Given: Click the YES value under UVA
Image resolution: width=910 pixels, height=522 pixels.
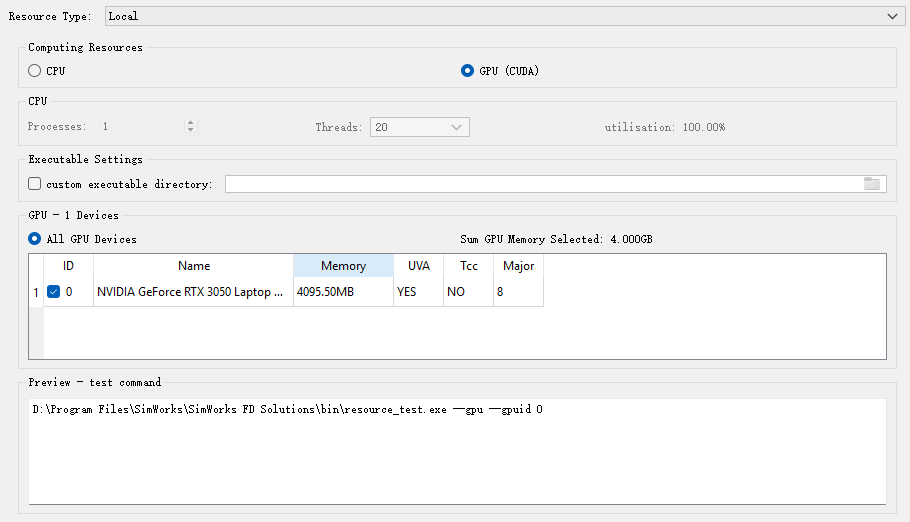Looking at the screenshot, I should (x=418, y=291).
